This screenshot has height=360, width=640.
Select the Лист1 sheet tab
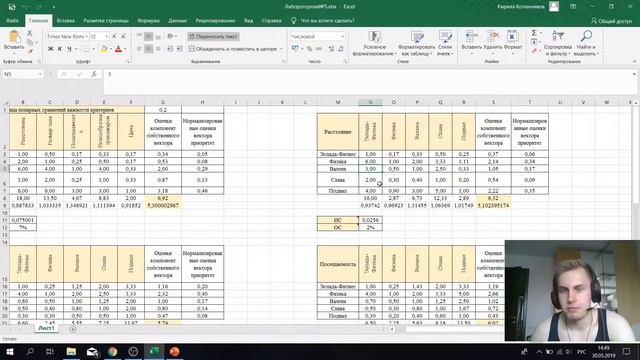(46, 328)
